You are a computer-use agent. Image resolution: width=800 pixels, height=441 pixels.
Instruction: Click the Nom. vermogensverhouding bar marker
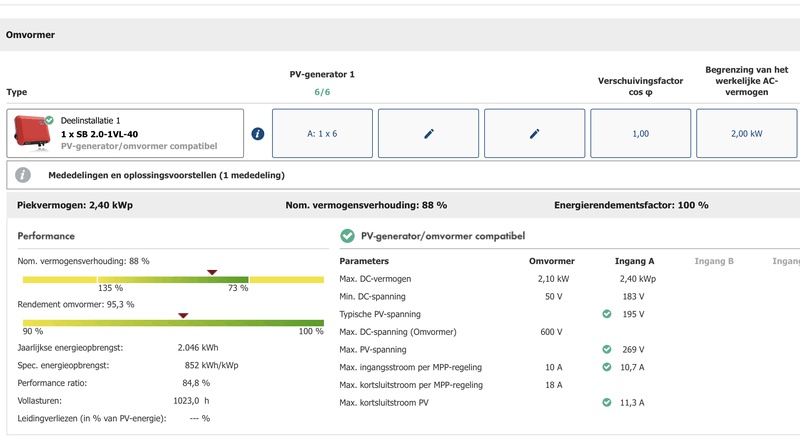coord(211,272)
